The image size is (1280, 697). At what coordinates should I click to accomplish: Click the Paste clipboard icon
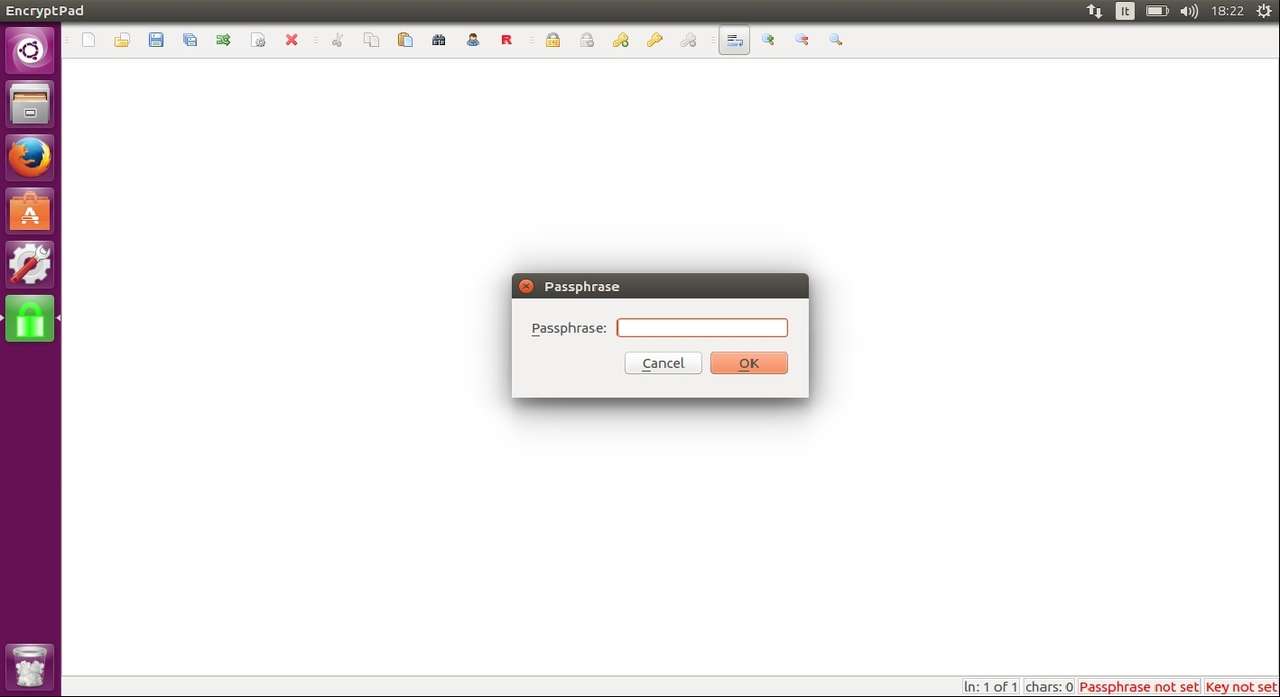(x=405, y=40)
